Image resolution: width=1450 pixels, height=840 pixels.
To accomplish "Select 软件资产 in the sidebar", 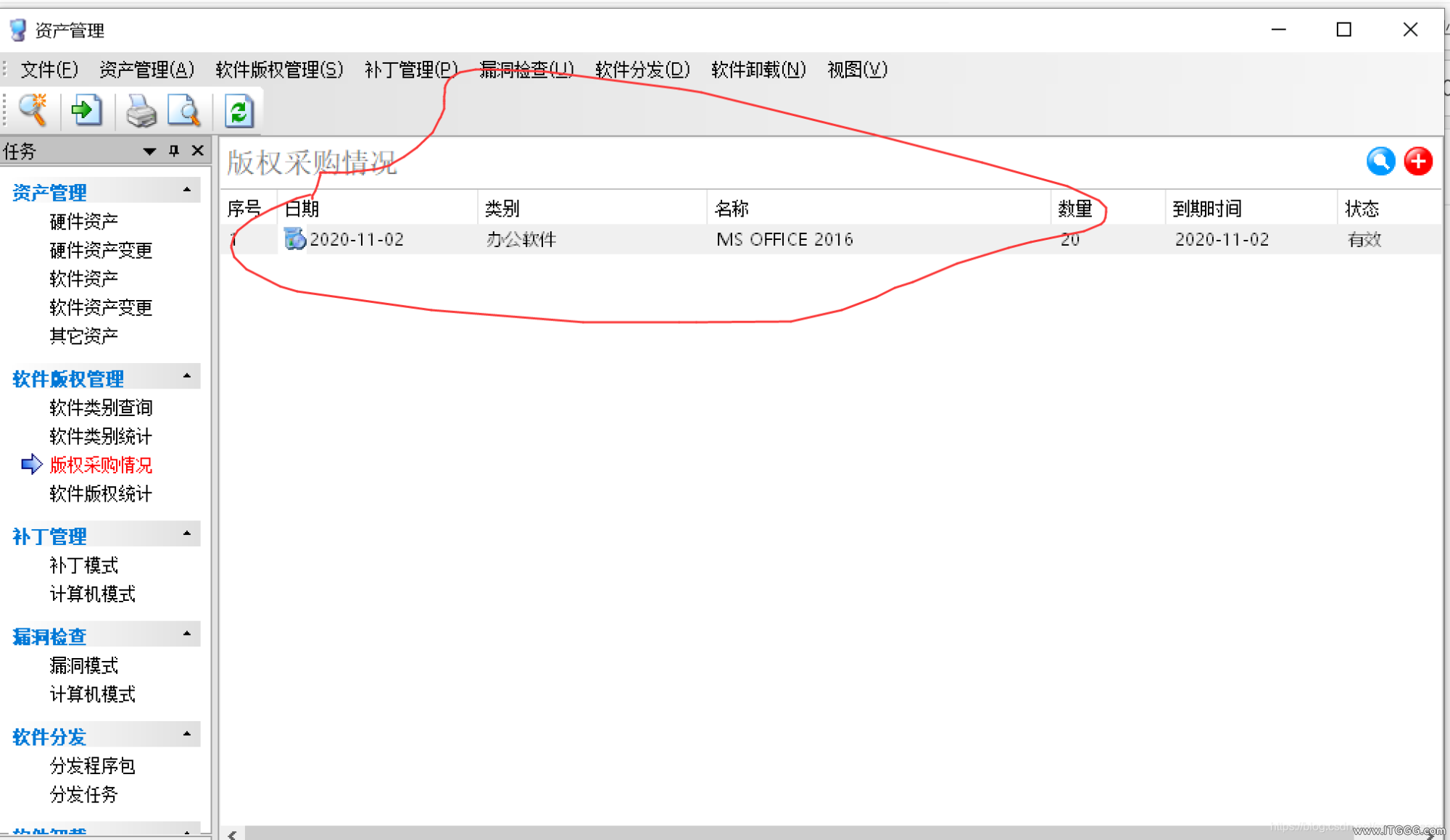I will 83,279.
